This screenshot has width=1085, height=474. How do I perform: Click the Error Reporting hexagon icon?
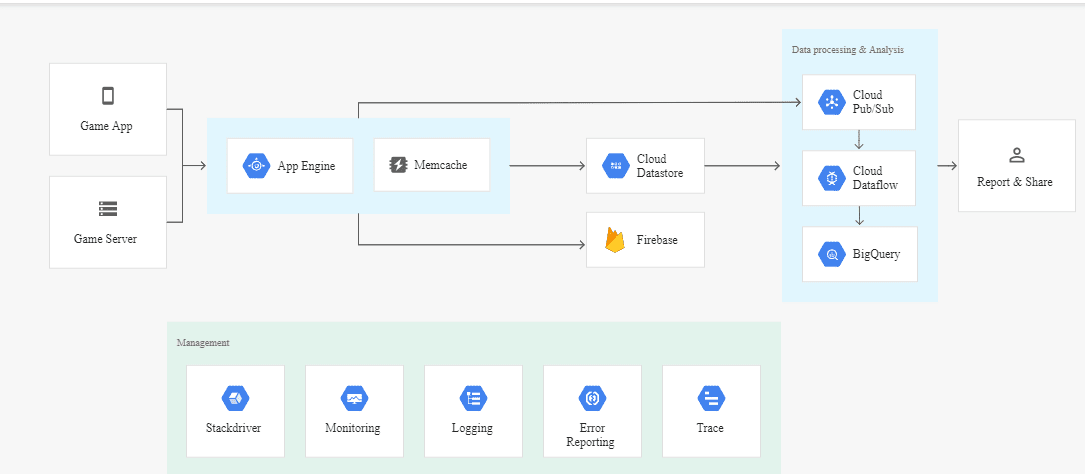(x=592, y=398)
